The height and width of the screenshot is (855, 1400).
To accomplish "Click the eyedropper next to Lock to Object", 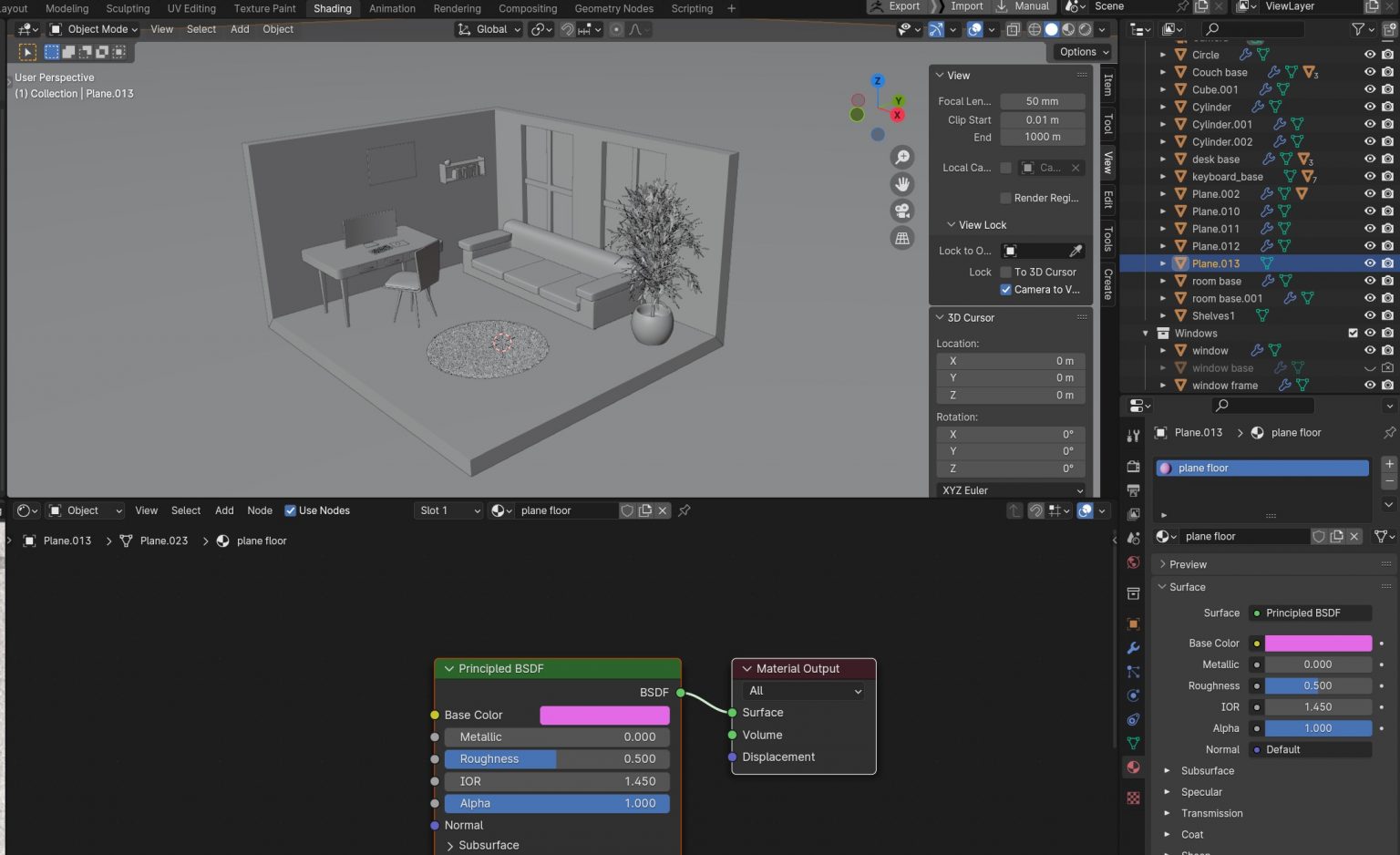I will pos(1076,250).
